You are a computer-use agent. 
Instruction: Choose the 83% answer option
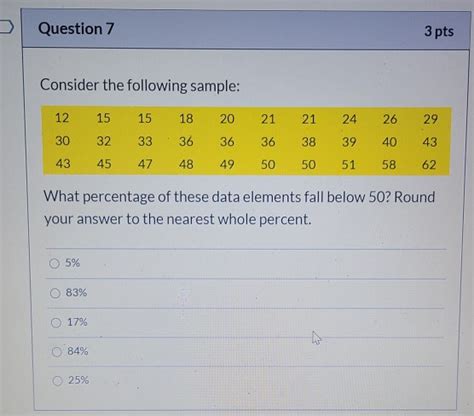point(55,293)
